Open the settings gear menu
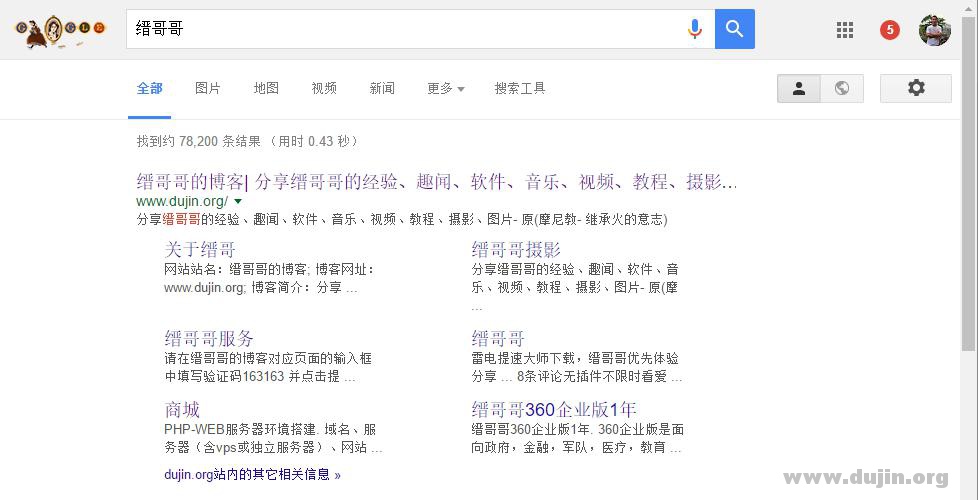The image size is (978, 500). 916,88
